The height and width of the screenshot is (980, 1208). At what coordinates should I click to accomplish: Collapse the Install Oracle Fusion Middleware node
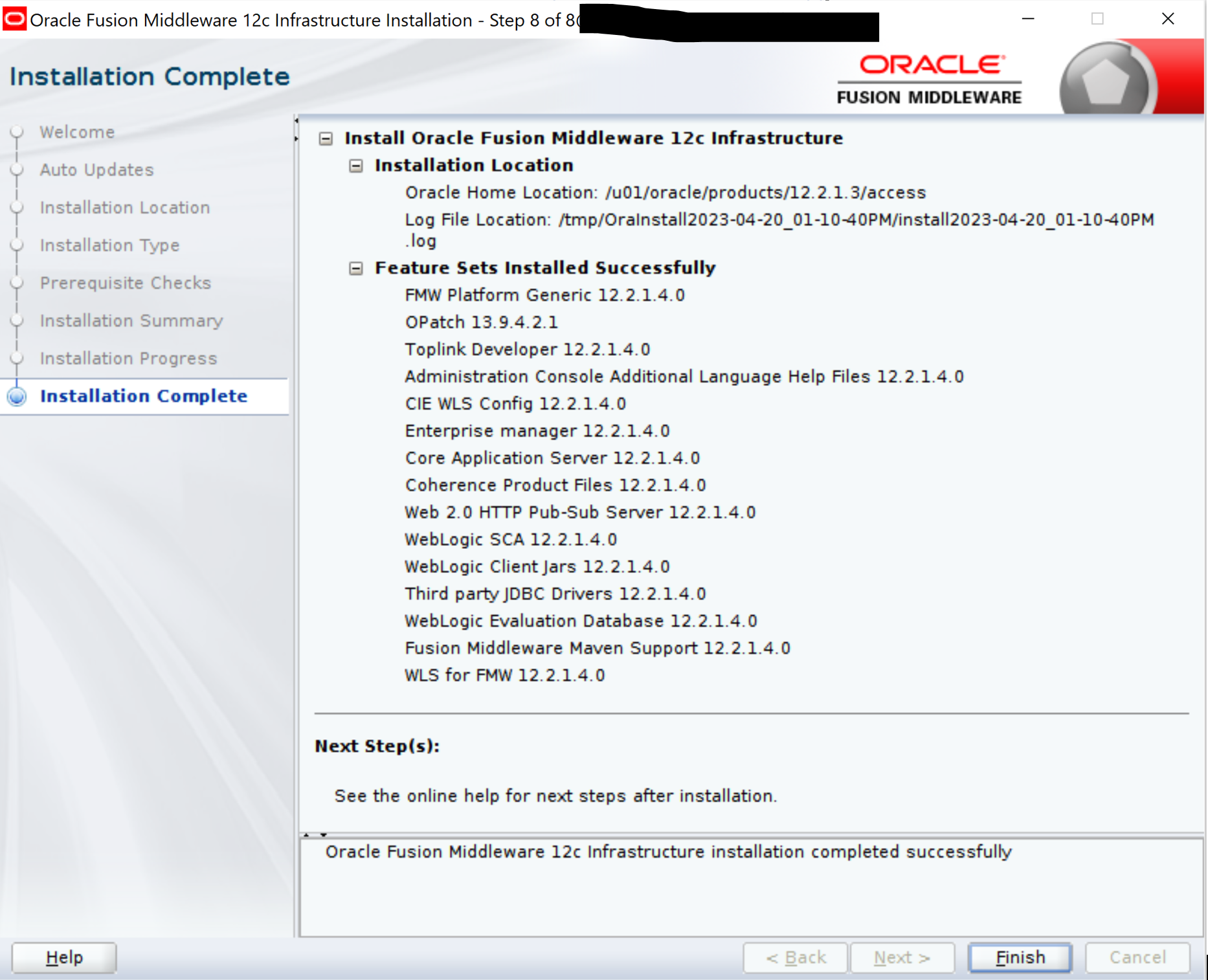click(x=326, y=139)
